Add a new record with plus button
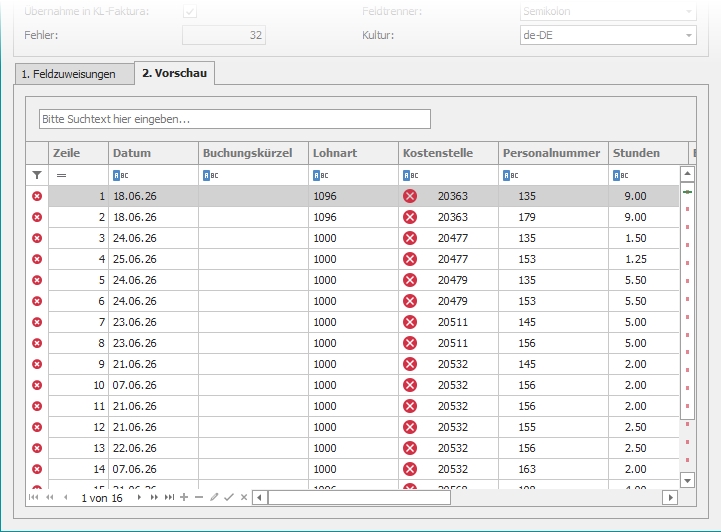The height and width of the screenshot is (532, 721). coord(184,497)
